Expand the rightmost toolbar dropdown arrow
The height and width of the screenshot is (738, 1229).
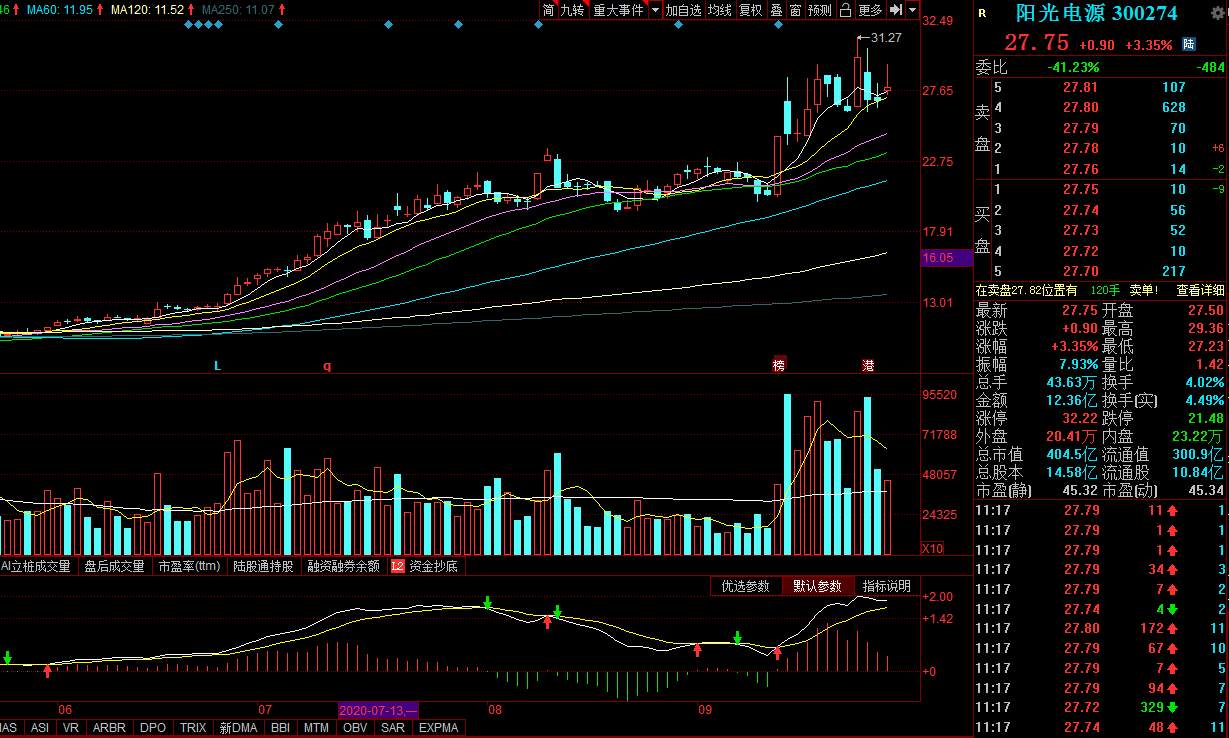[x=912, y=10]
